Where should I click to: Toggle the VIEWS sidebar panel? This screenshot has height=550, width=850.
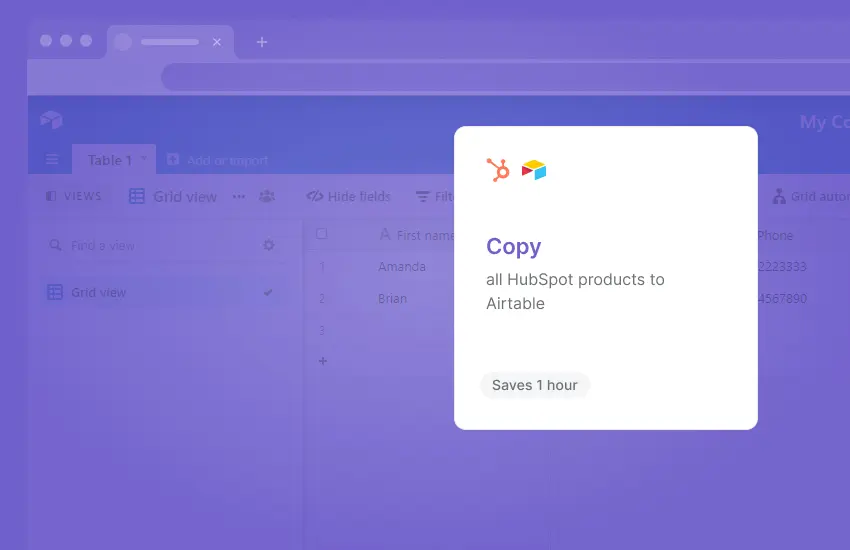[74, 196]
